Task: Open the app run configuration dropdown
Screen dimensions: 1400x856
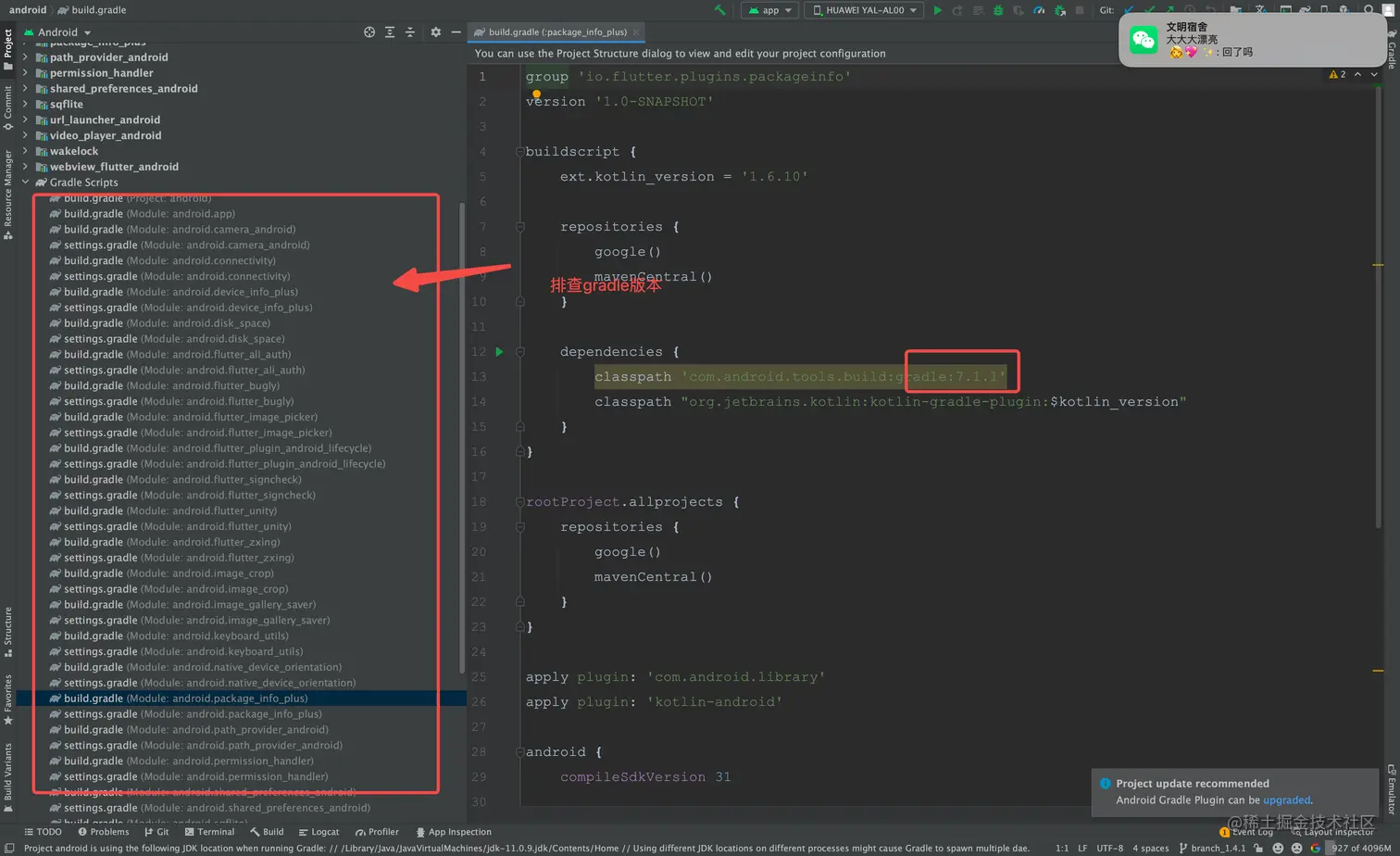Action: point(769,10)
